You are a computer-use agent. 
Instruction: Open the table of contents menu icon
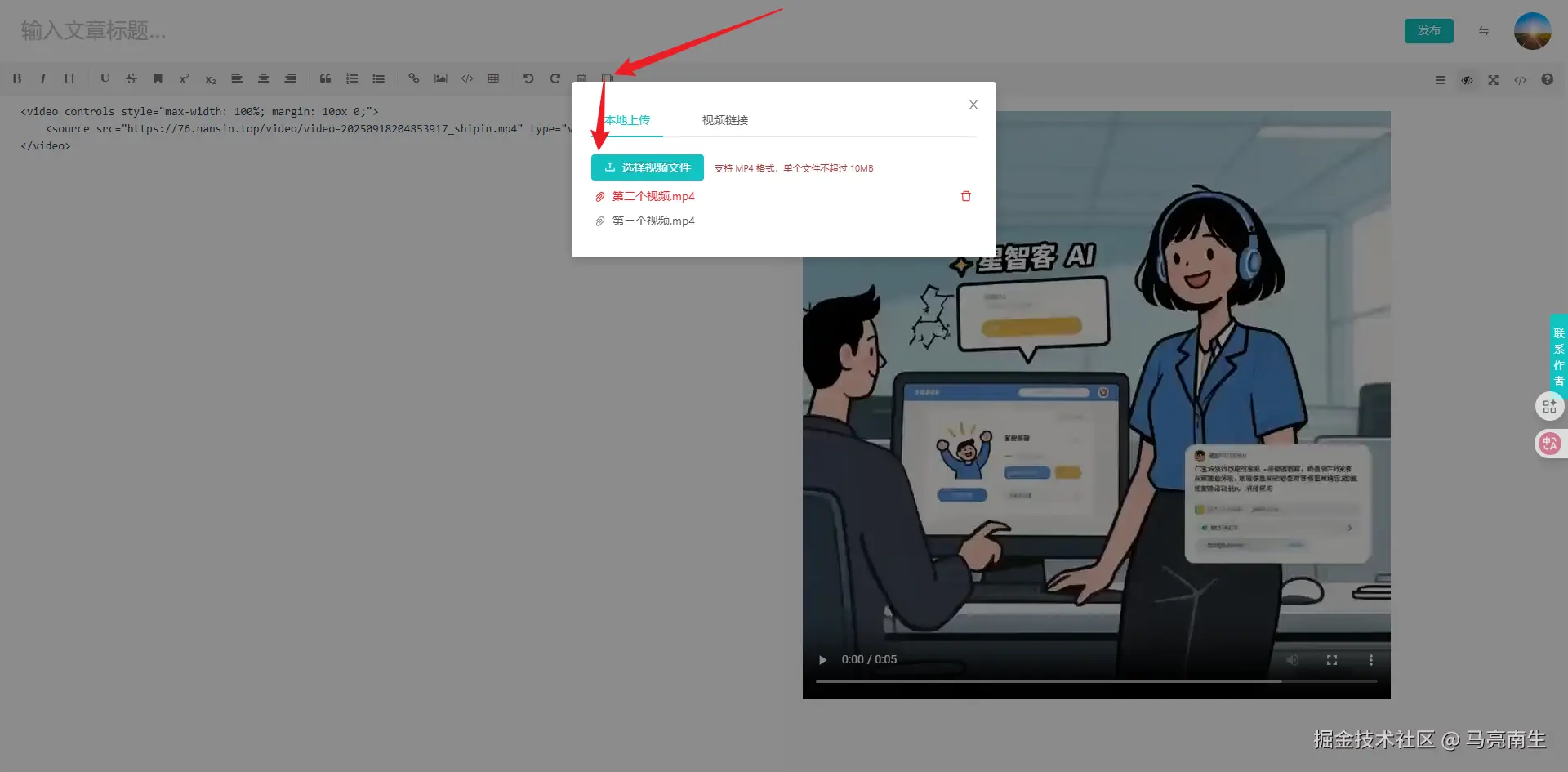tap(1440, 80)
